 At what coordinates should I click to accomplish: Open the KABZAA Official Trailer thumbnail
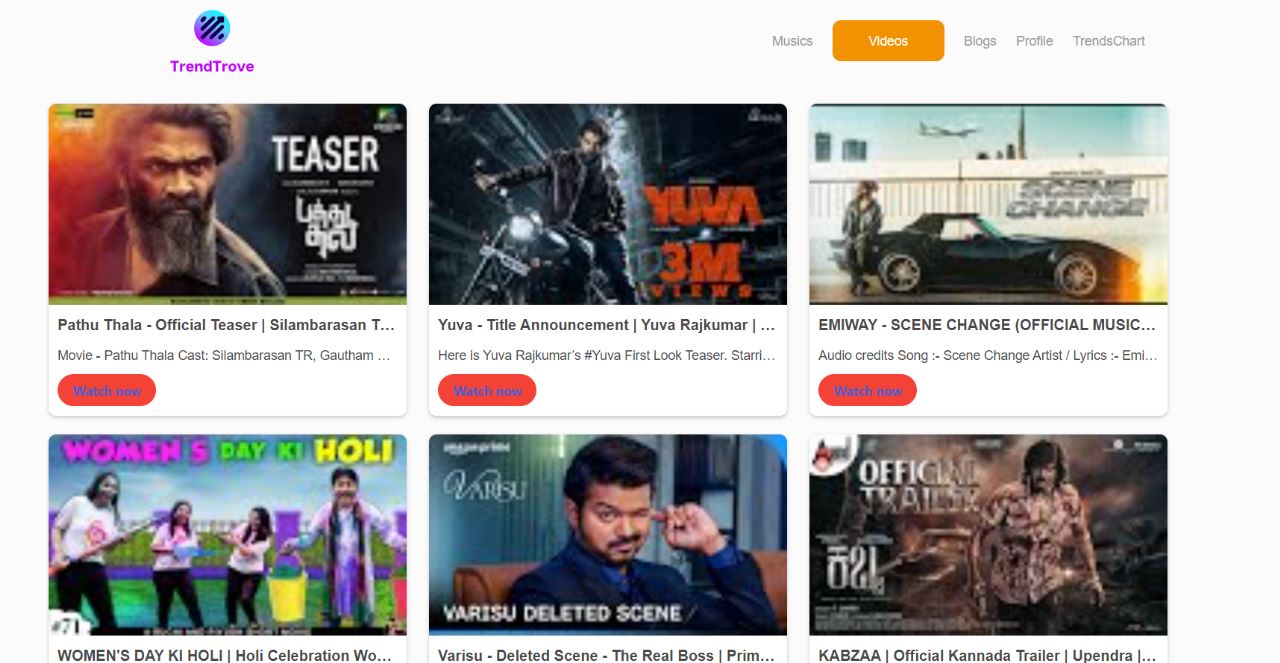point(988,535)
